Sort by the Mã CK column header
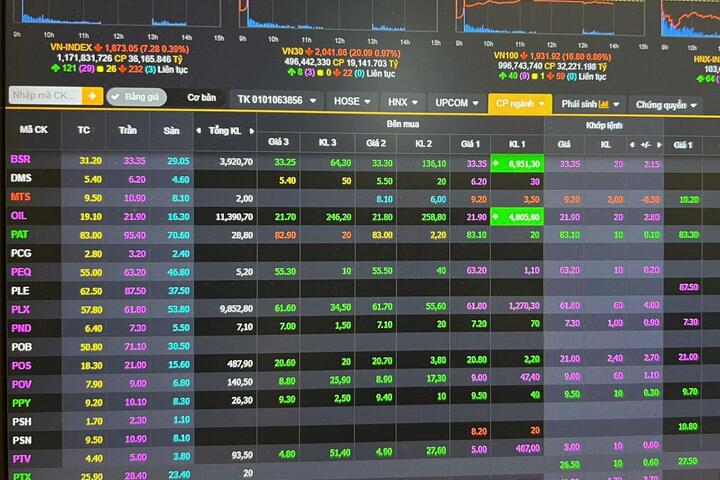720x480 pixels. 33,129
